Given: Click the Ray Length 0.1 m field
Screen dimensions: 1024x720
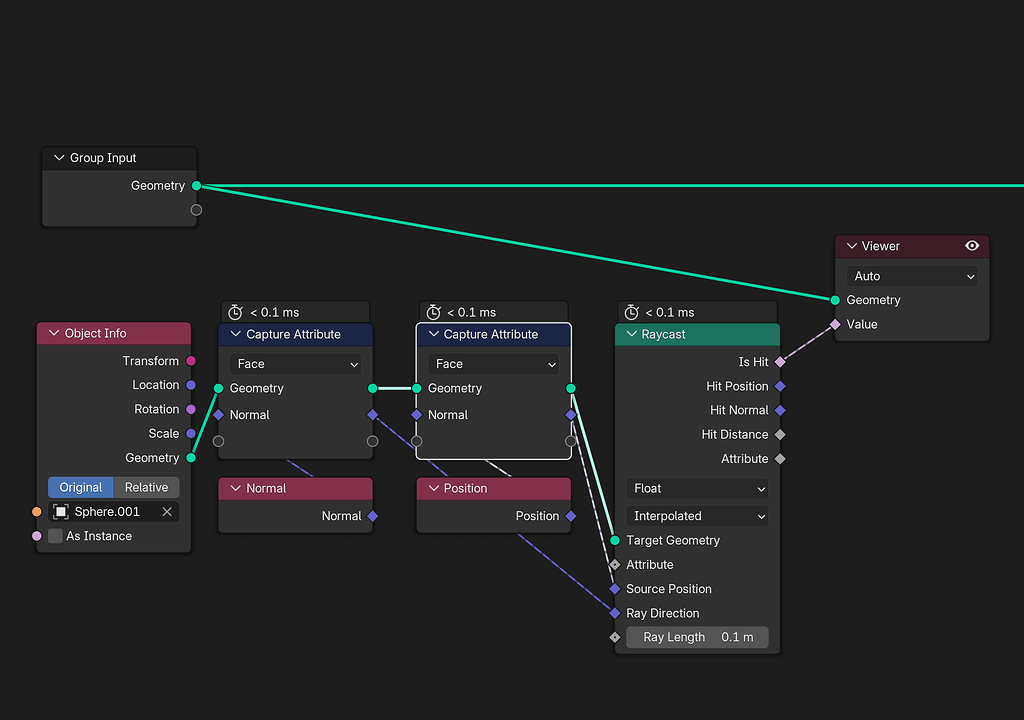Looking at the screenshot, I should click(x=697, y=637).
